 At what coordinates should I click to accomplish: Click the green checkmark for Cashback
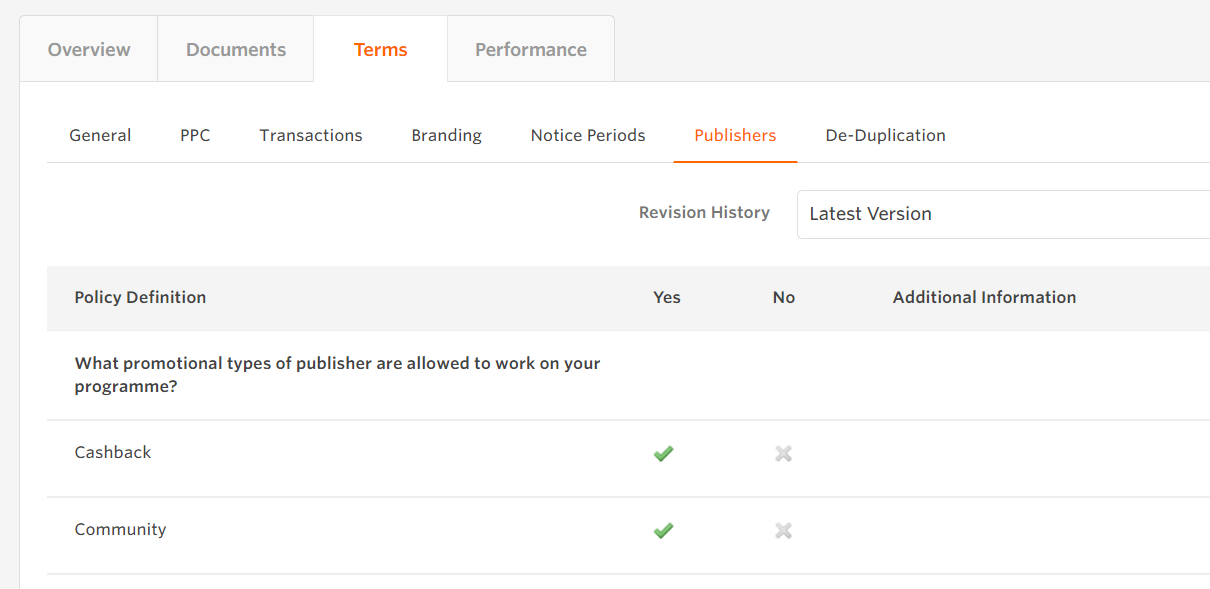(663, 454)
